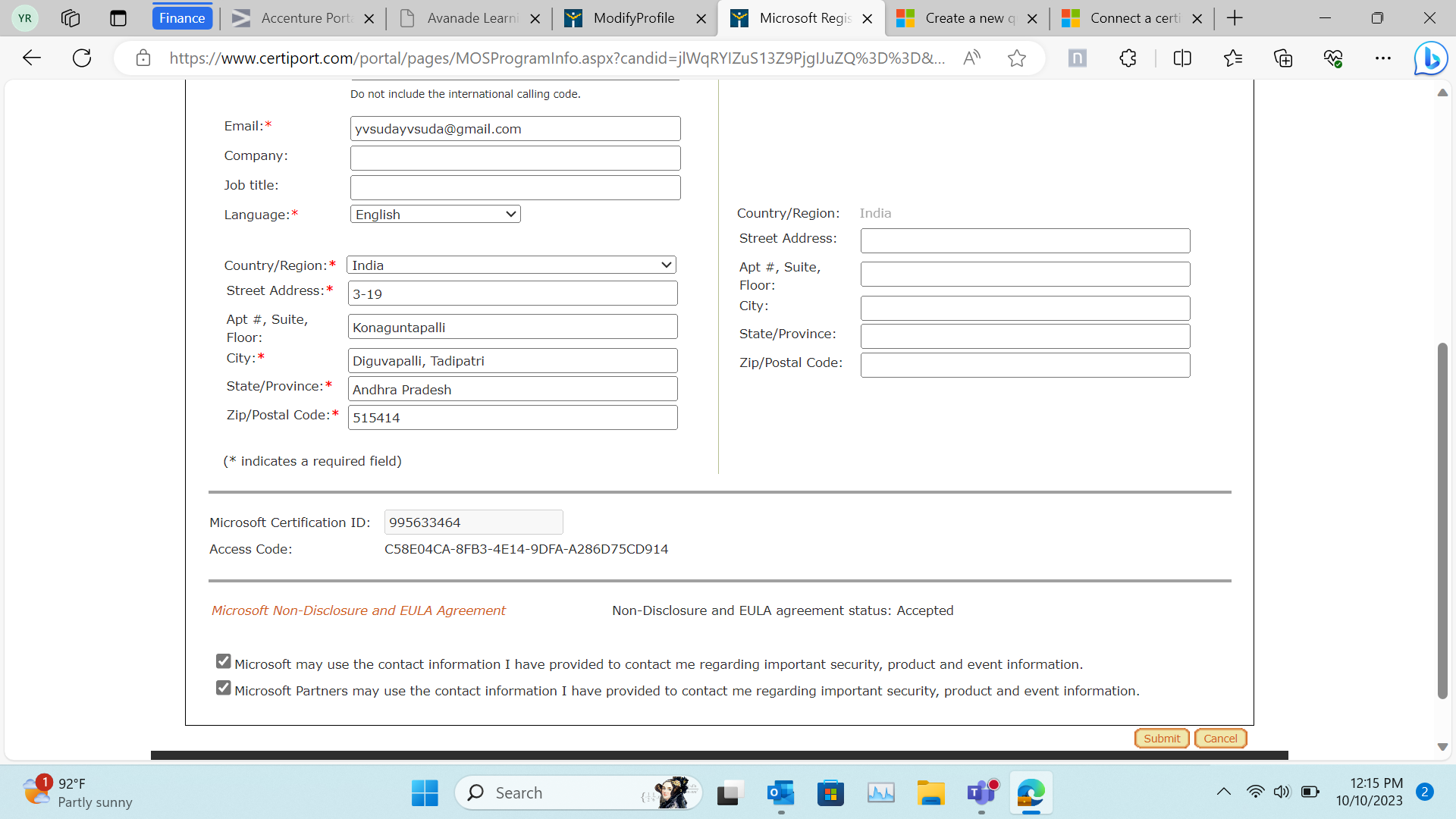The image size is (1456, 819).
Task: Uncheck the Microsoft contact information checkbox
Action: pyautogui.click(x=222, y=661)
